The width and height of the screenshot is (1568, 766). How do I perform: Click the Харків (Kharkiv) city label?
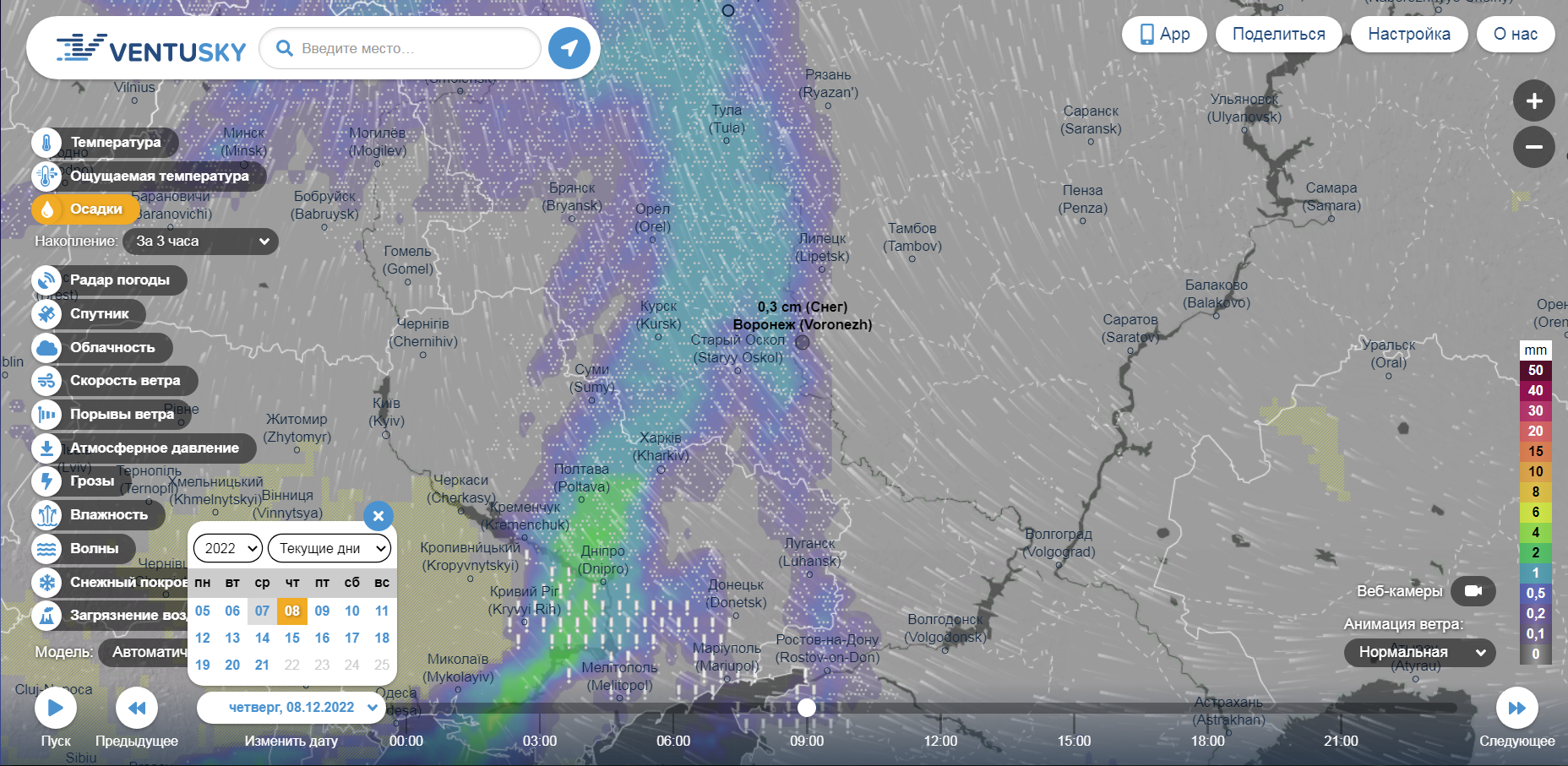[x=661, y=447]
